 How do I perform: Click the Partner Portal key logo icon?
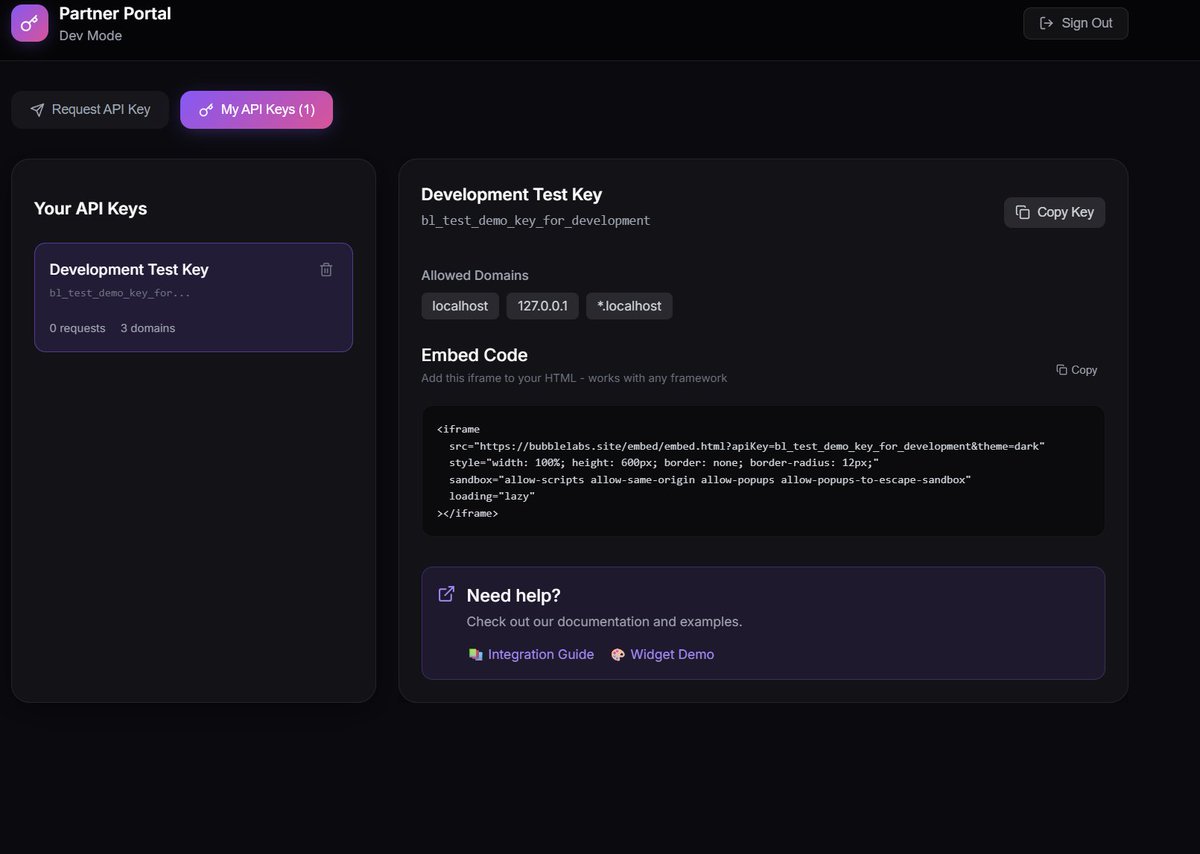point(30,23)
